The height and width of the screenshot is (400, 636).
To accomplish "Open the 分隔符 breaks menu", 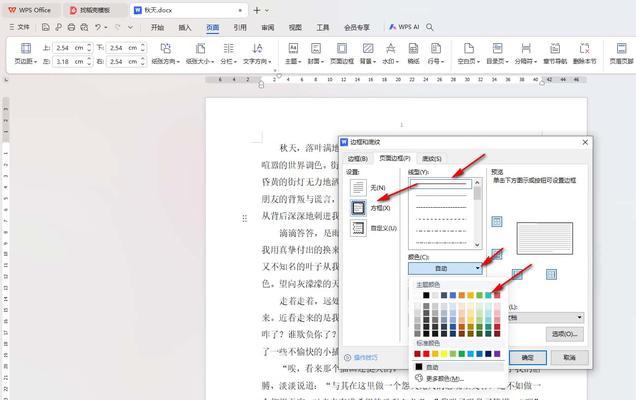I will click(526, 54).
